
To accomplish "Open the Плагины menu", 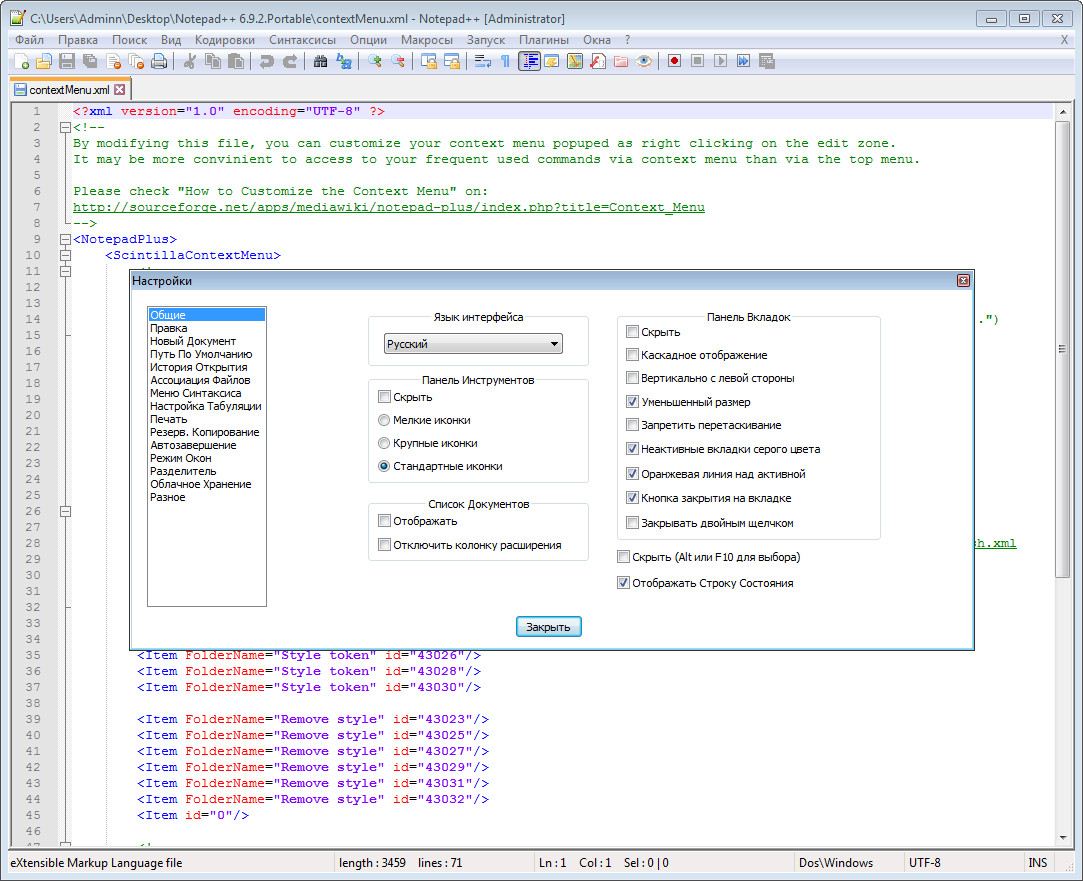I will [544, 40].
